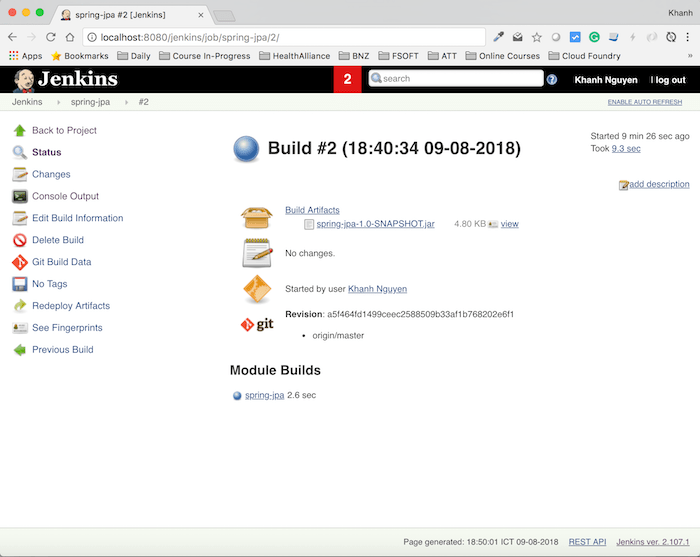The width and height of the screenshot is (700, 557).
Task: Download spring-jpa-1.0-SNAPSHOT.jar
Action: point(375,224)
